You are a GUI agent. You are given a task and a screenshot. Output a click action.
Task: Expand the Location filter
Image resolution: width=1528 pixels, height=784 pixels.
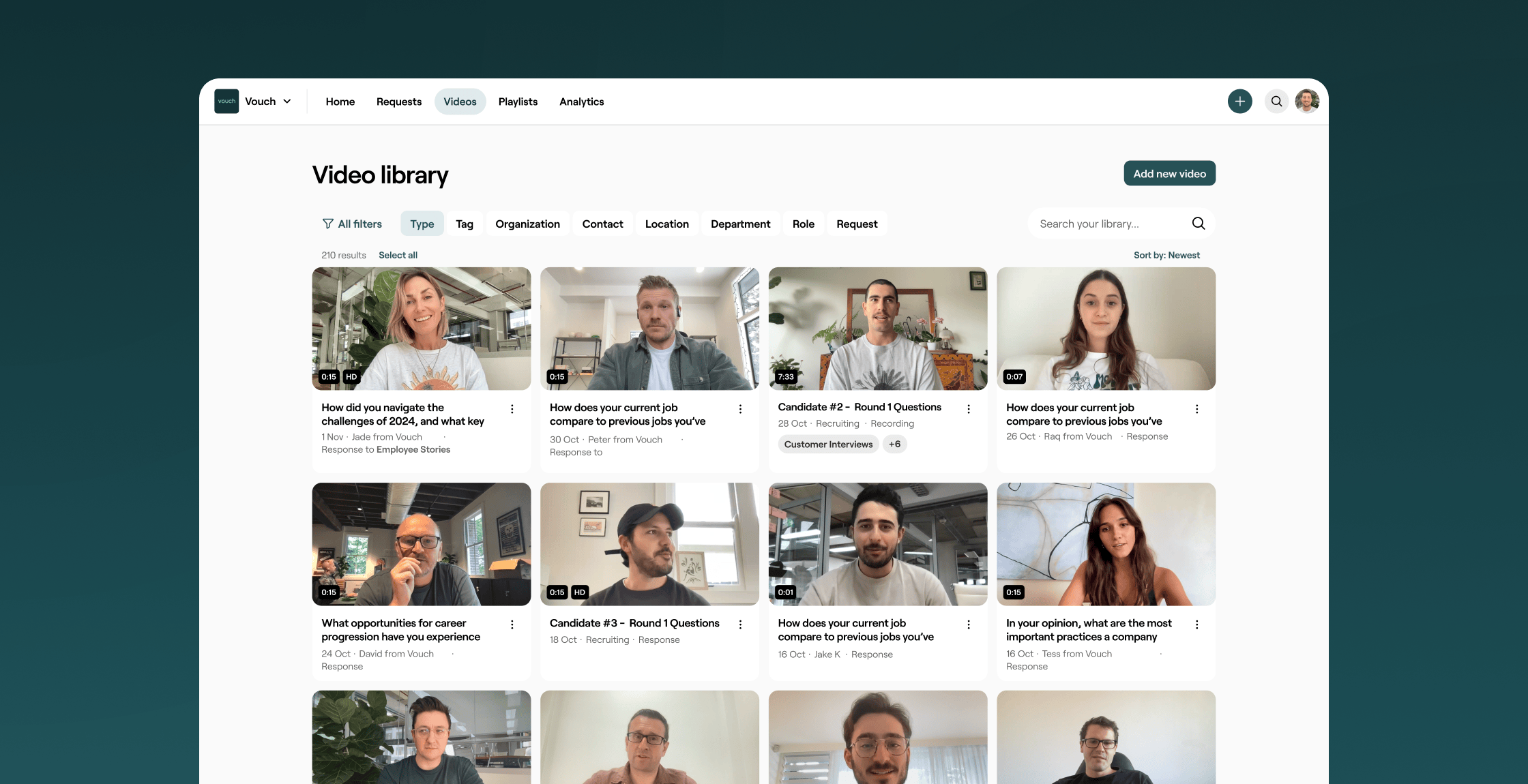667,224
